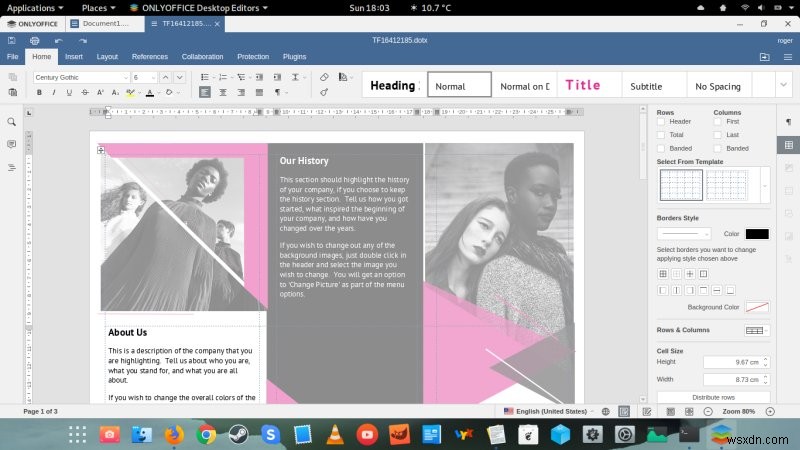Apply the Title style
The image size is (800, 450).
tap(589, 85)
